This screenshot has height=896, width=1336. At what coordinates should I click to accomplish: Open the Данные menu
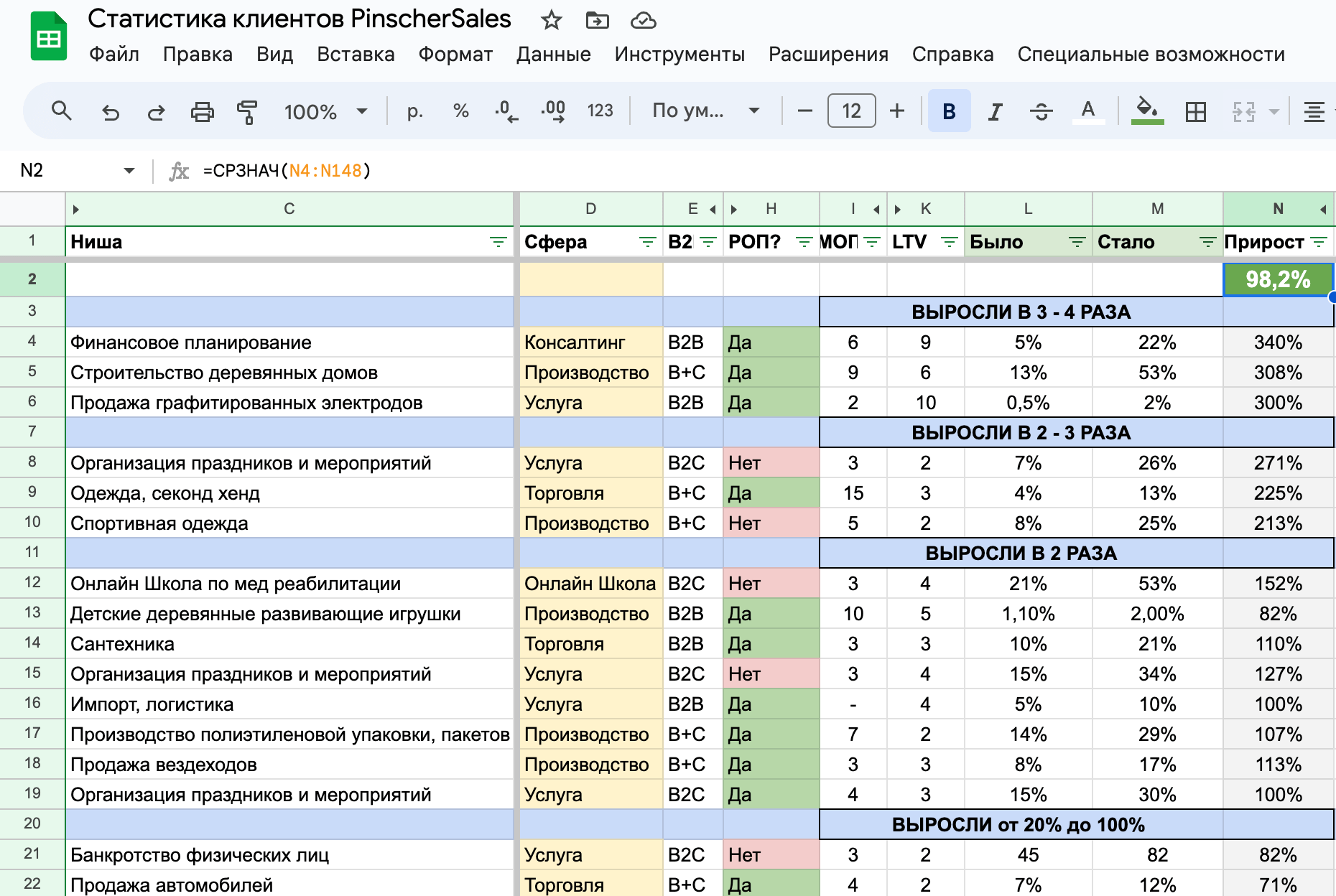click(553, 55)
